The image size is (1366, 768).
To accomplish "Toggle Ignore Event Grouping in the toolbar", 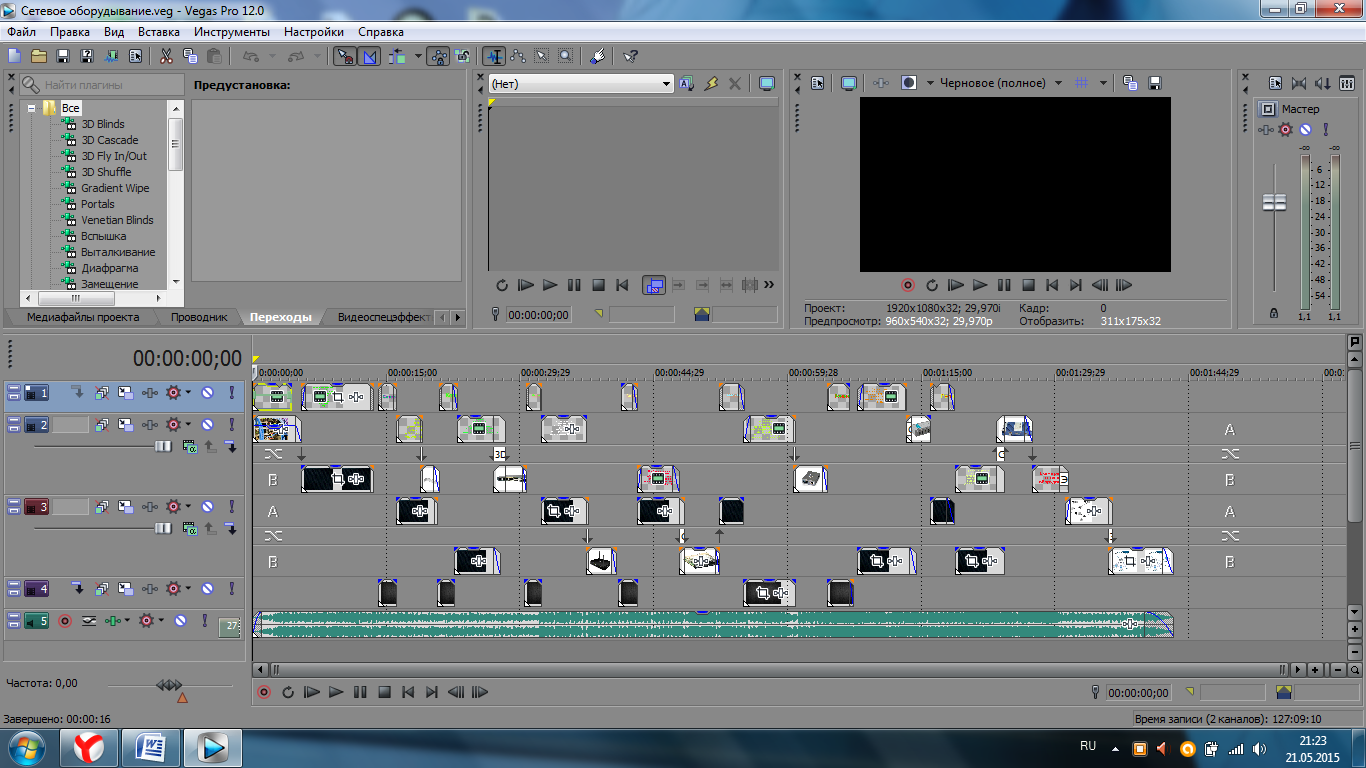I will pyautogui.click(x=462, y=56).
